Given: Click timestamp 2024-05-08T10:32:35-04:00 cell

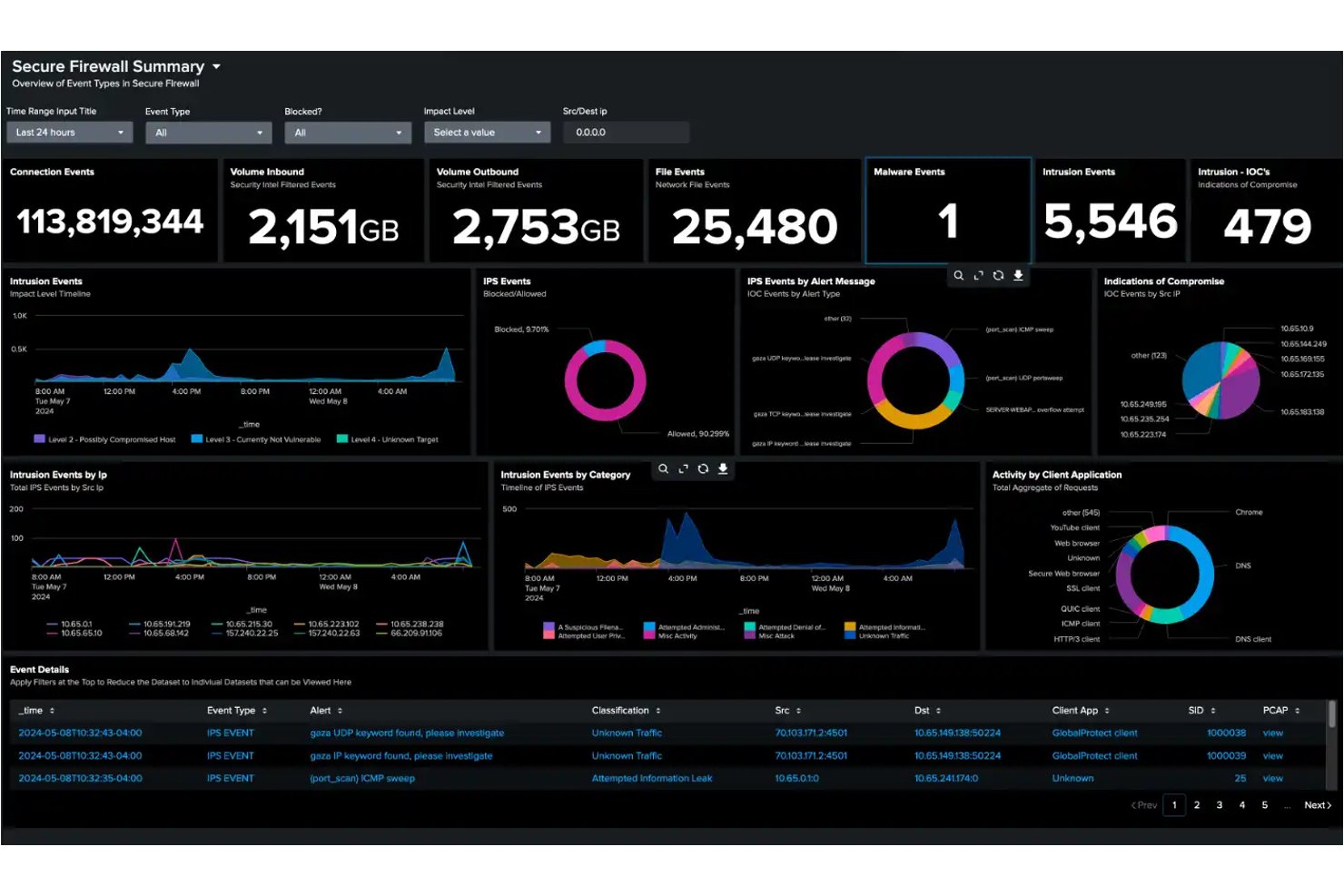Looking at the screenshot, I should pyautogui.click(x=80, y=779).
